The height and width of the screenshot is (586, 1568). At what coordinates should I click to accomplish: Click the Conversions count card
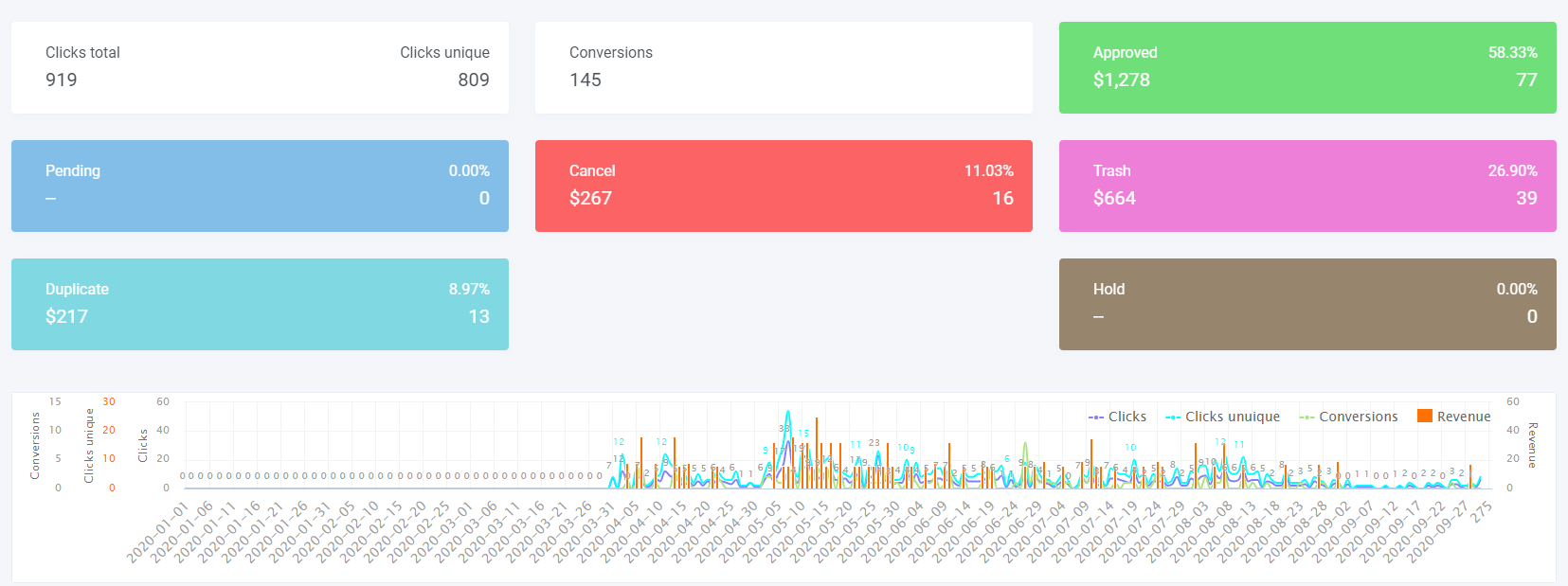[x=784, y=68]
